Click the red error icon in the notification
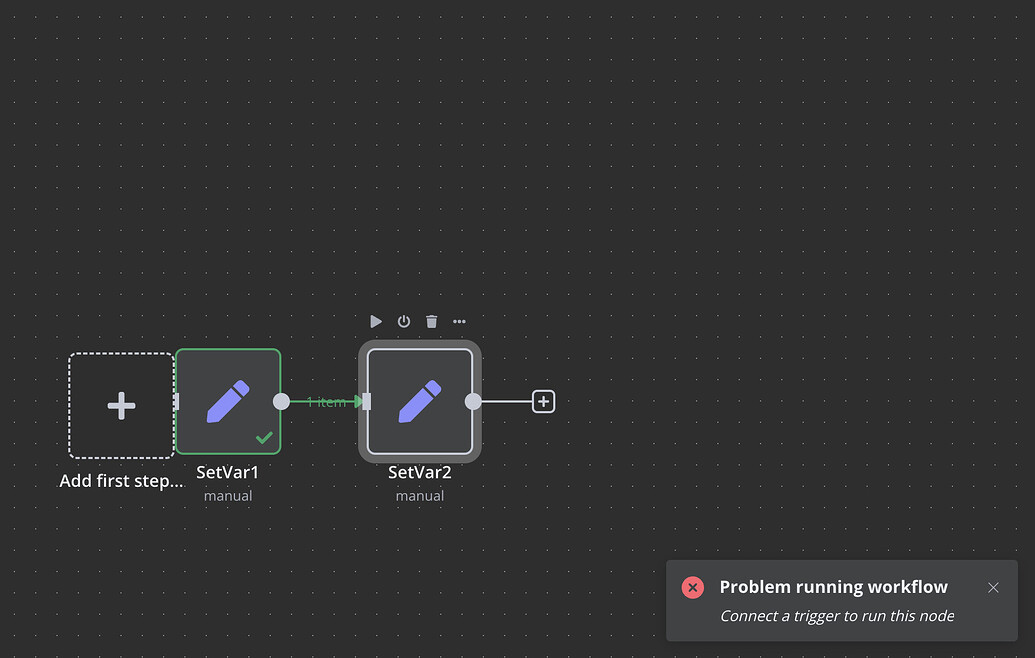 pyautogui.click(x=693, y=587)
